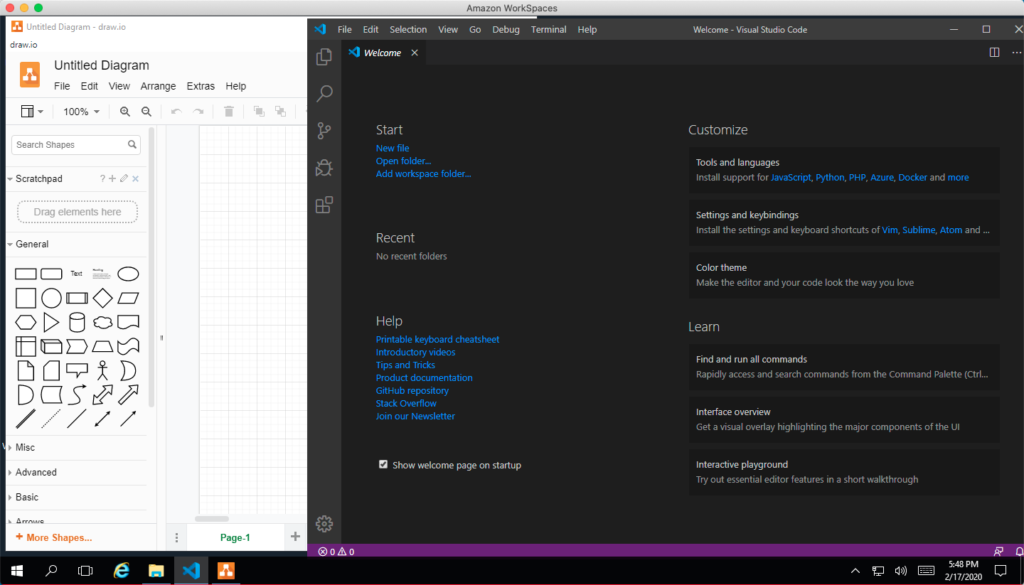The width and height of the screenshot is (1024, 585).
Task: Expand the Advanced shapes section
Action: click(36, 472)
